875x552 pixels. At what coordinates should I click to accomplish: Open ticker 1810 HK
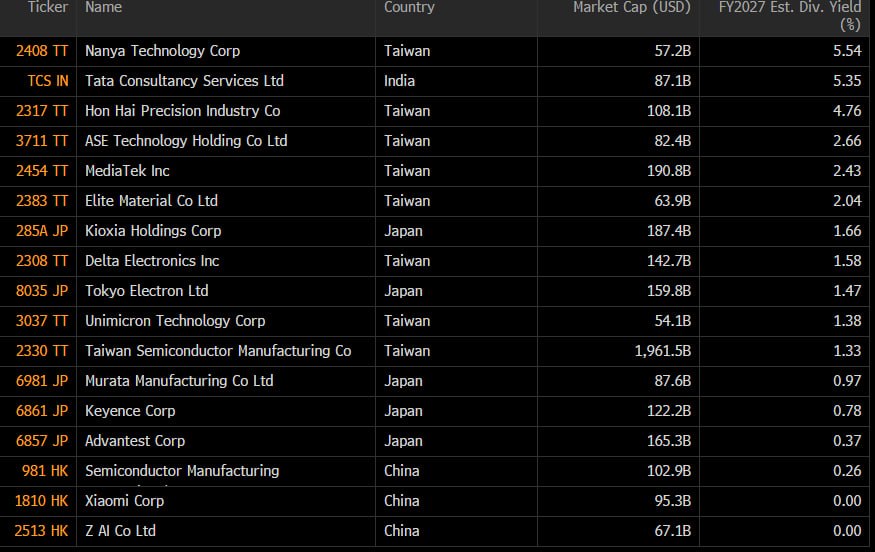coord(41,501)
